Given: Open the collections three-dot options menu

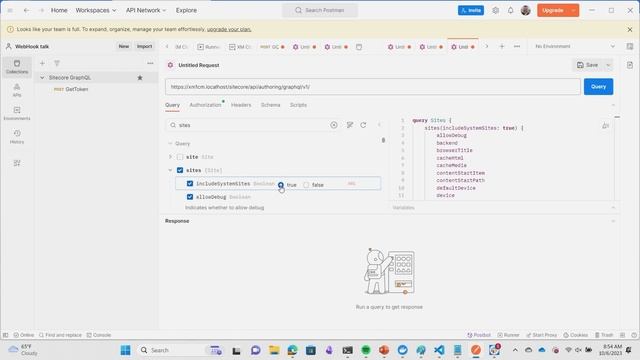Looking at the screenshot, I should pyautogui.click(x=150, y=63).
